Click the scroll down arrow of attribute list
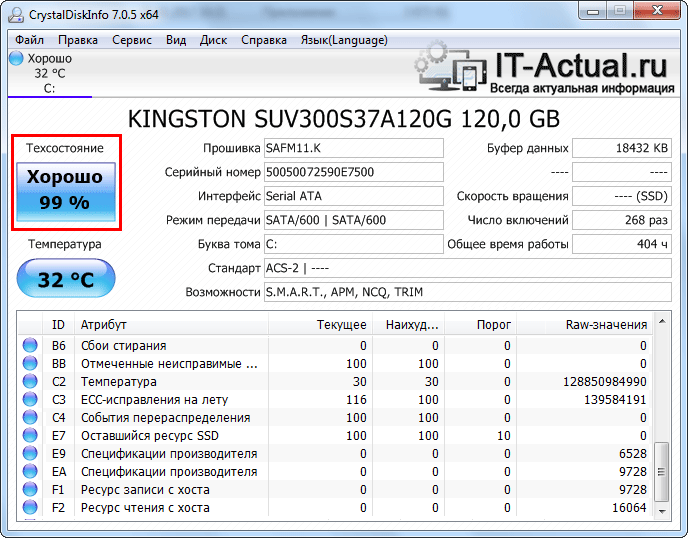The image size is (688, 538). coord(662,512)
